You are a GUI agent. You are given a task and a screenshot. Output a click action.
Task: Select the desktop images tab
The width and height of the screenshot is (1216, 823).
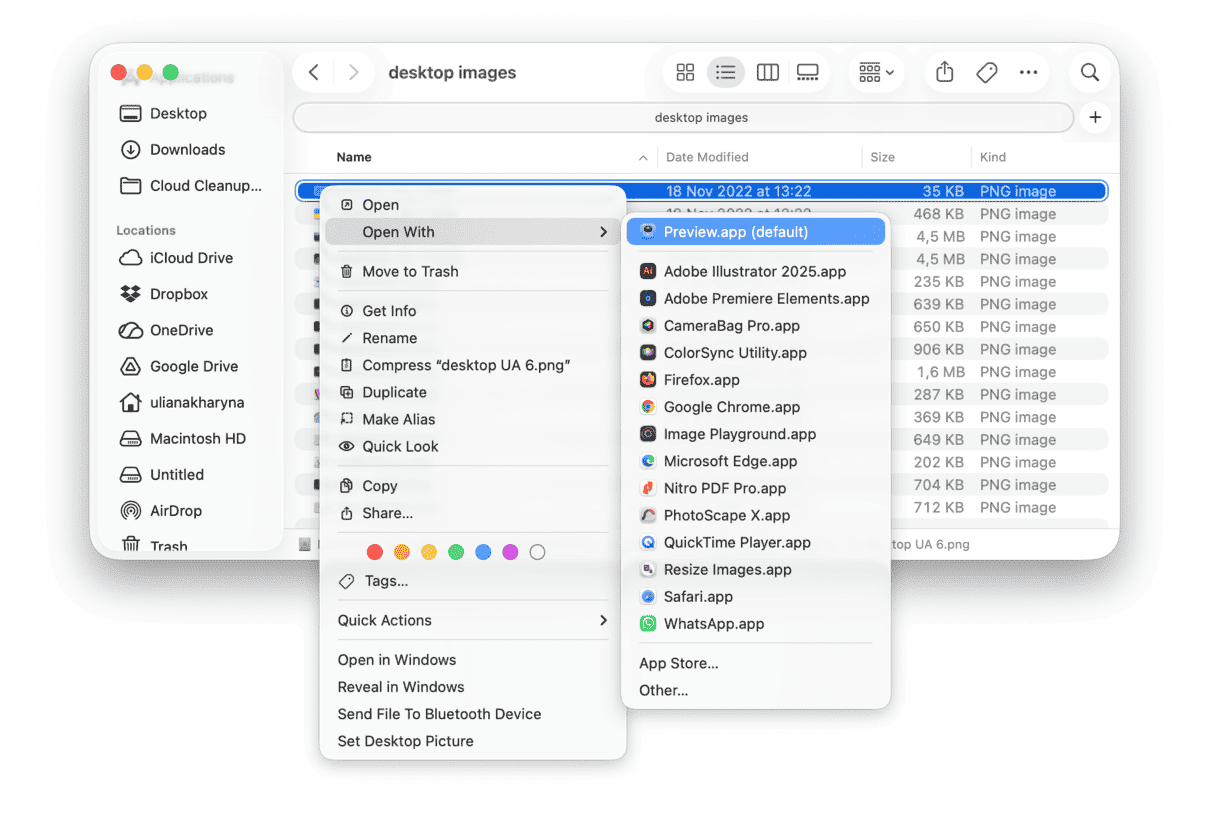[684, 117]
